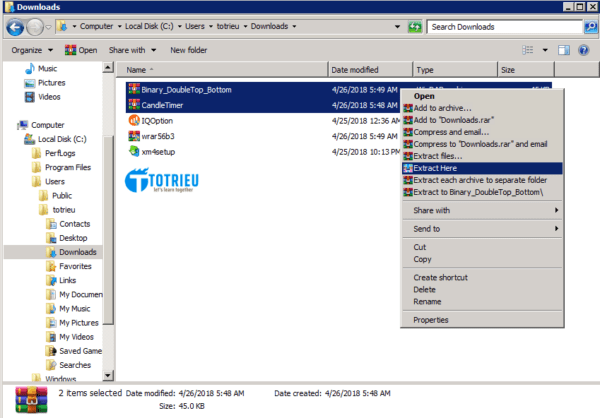Image resolution: width=600 pixels, height=418 pixels.
Task: Expand the Send to context submenu
Action: (482, 229)
